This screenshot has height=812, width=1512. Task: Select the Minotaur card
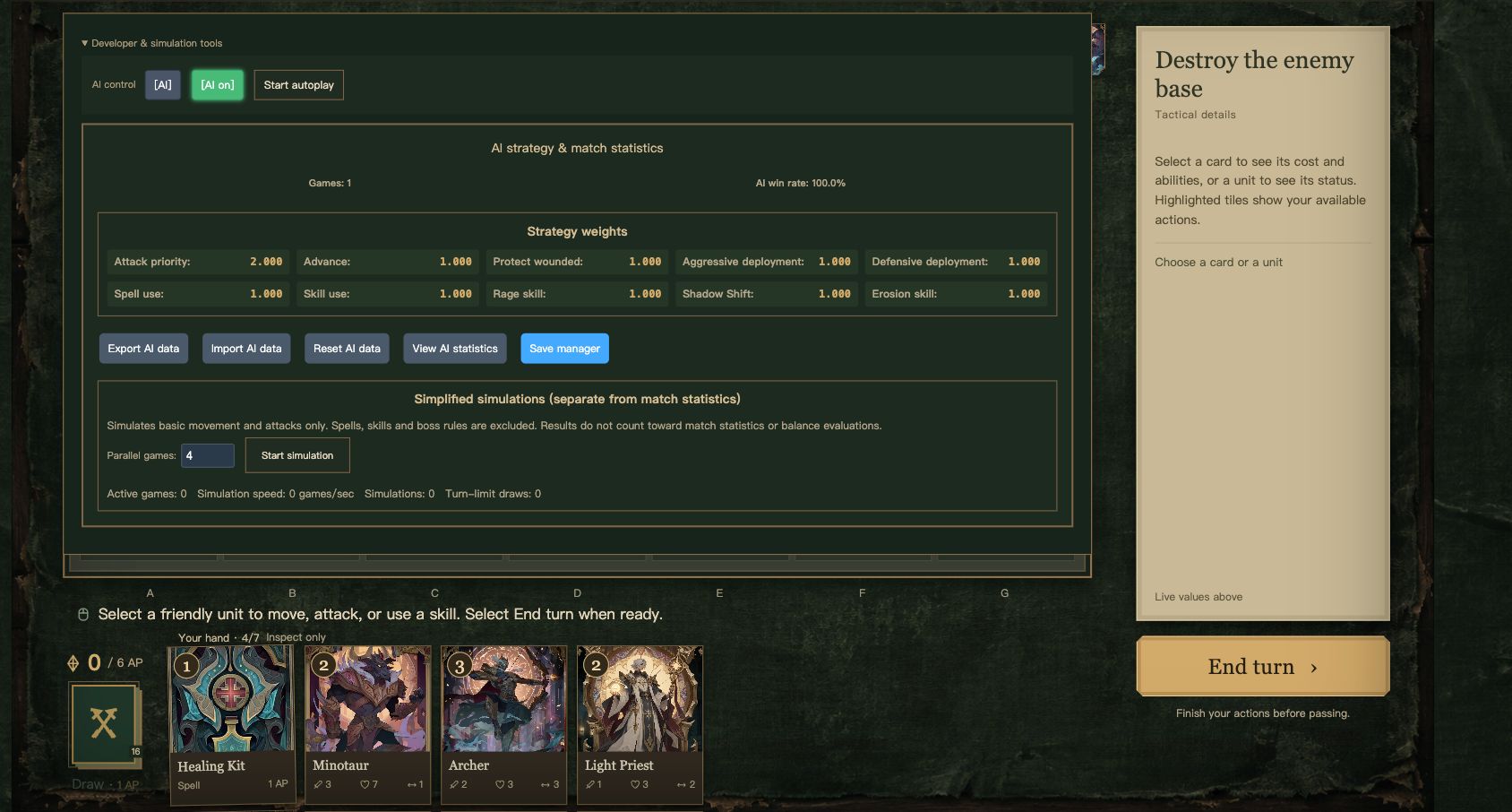368,725
